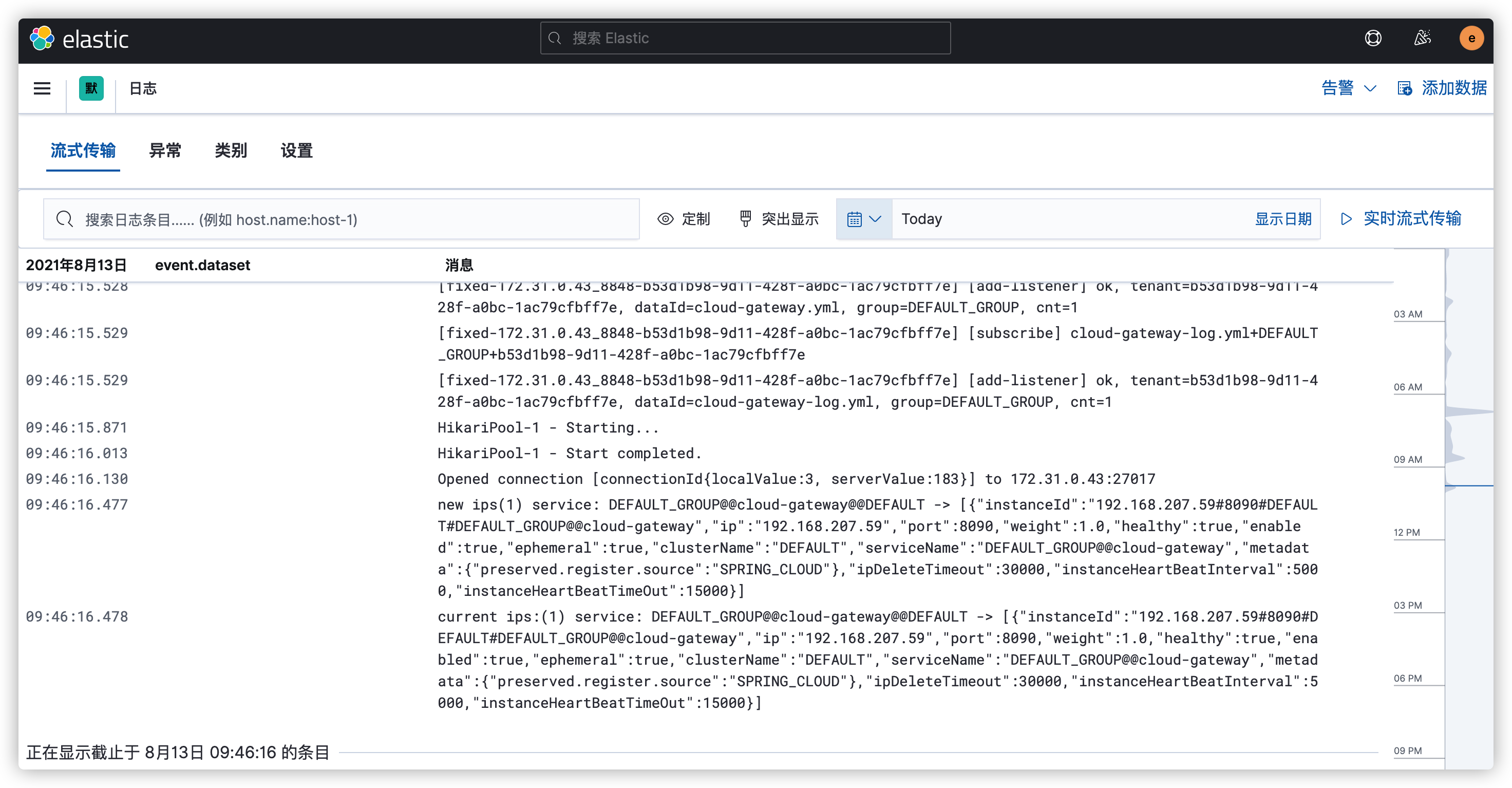Click the 'HikariPool-1 - Starting...' log entry
Screen dimensions: 1512x788
[x=548, y=427]
